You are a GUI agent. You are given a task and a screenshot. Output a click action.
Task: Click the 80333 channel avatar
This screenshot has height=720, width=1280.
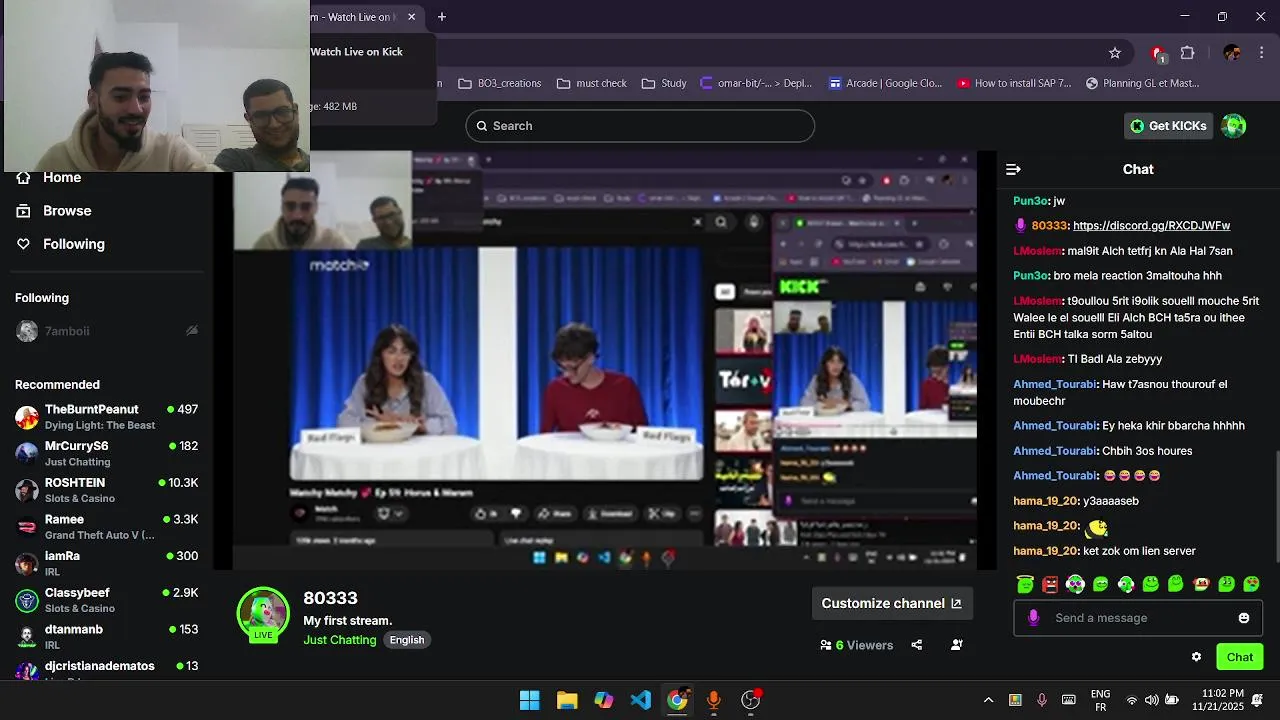tap(263, 613)
